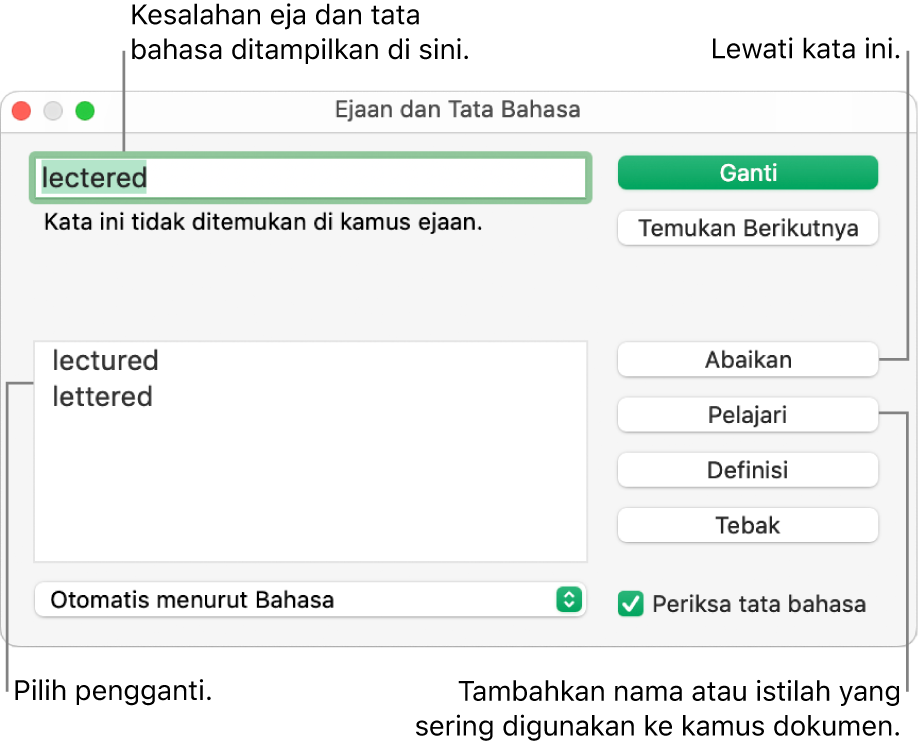This screenshot has height=753, width=918.
Task: Toggle the Periksa tata bahasa checkbox
Action: (x=631, y=604)
